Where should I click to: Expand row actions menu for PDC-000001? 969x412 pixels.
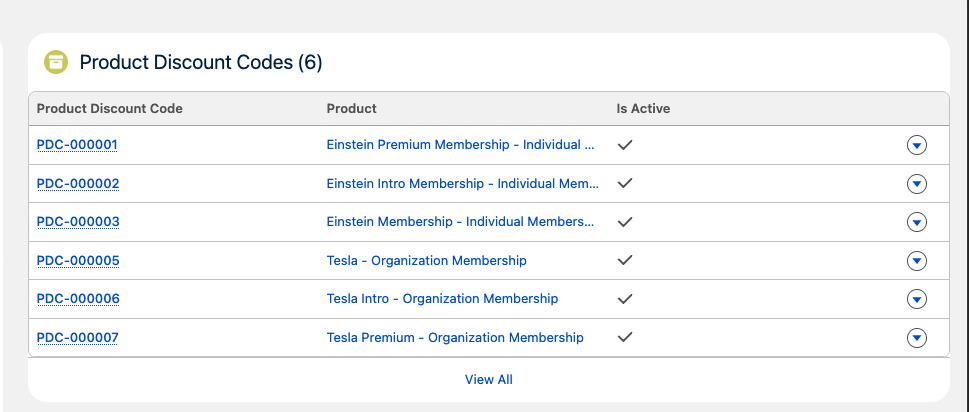(x=916, y=145)
